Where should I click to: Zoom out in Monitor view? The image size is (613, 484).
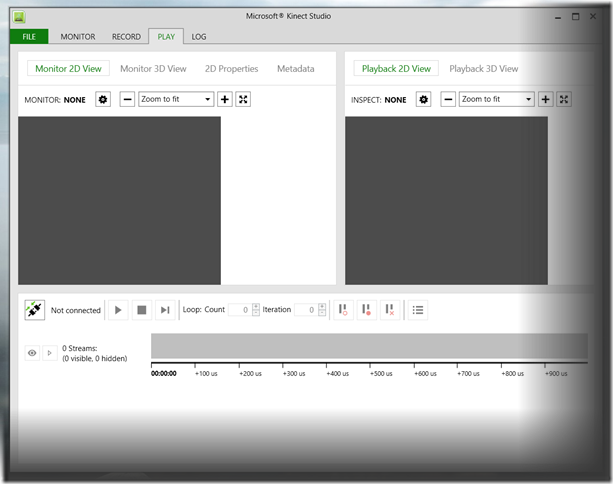[x=127, y=99]
